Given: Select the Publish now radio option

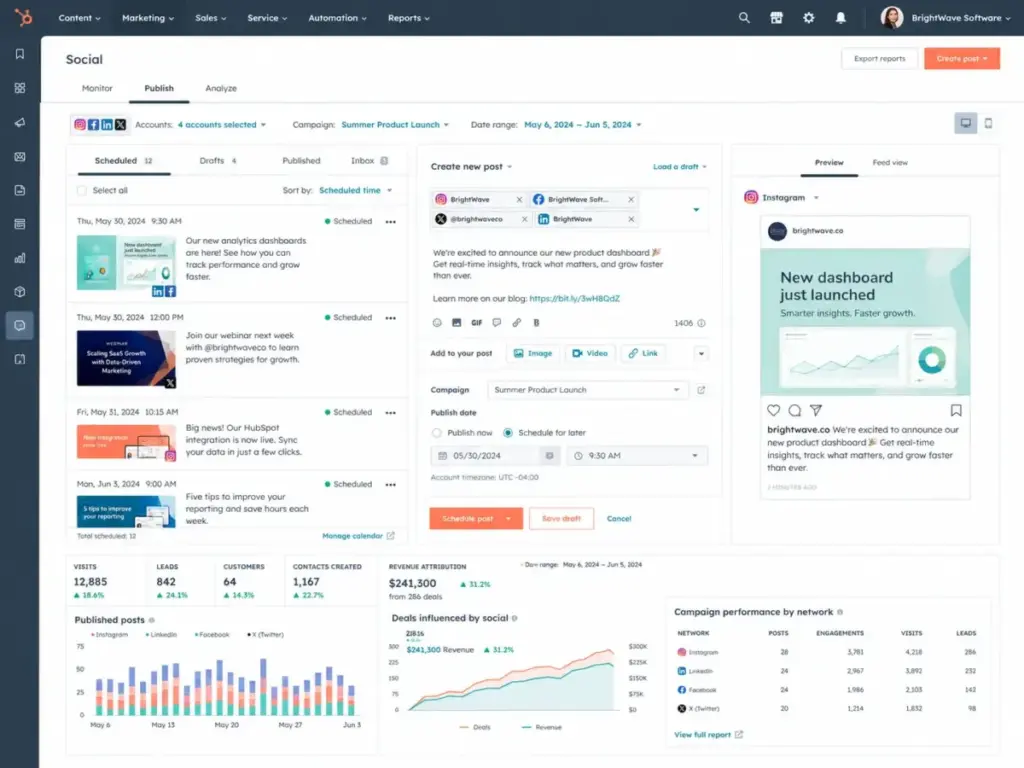Looking at the screenshot, I should [437, 433].
